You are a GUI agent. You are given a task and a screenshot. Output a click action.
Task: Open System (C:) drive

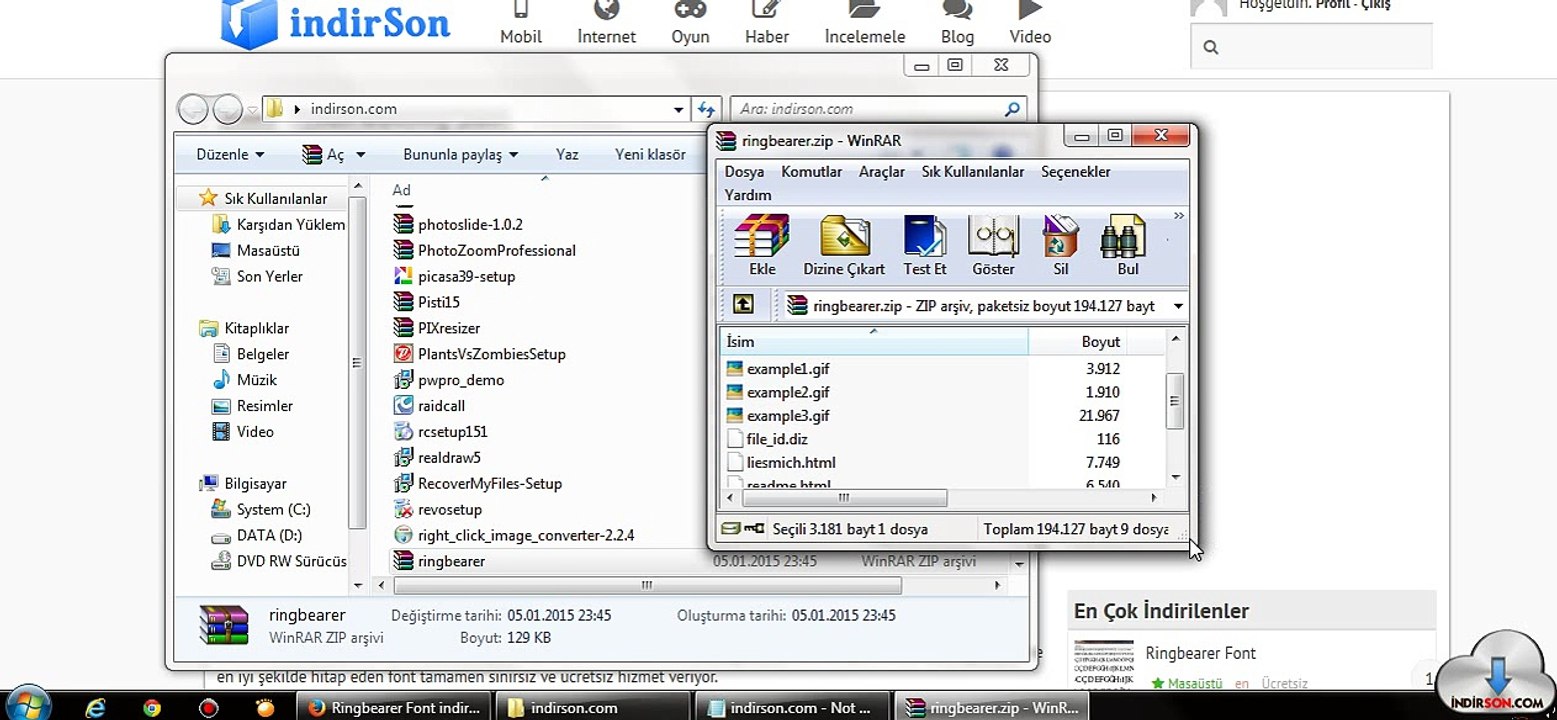click(x=261, y=509)
